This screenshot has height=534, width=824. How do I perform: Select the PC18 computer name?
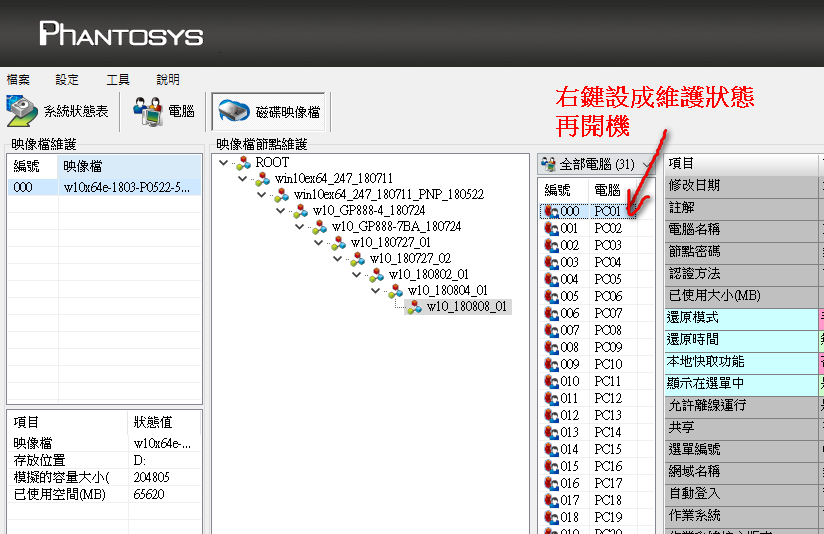608,500
